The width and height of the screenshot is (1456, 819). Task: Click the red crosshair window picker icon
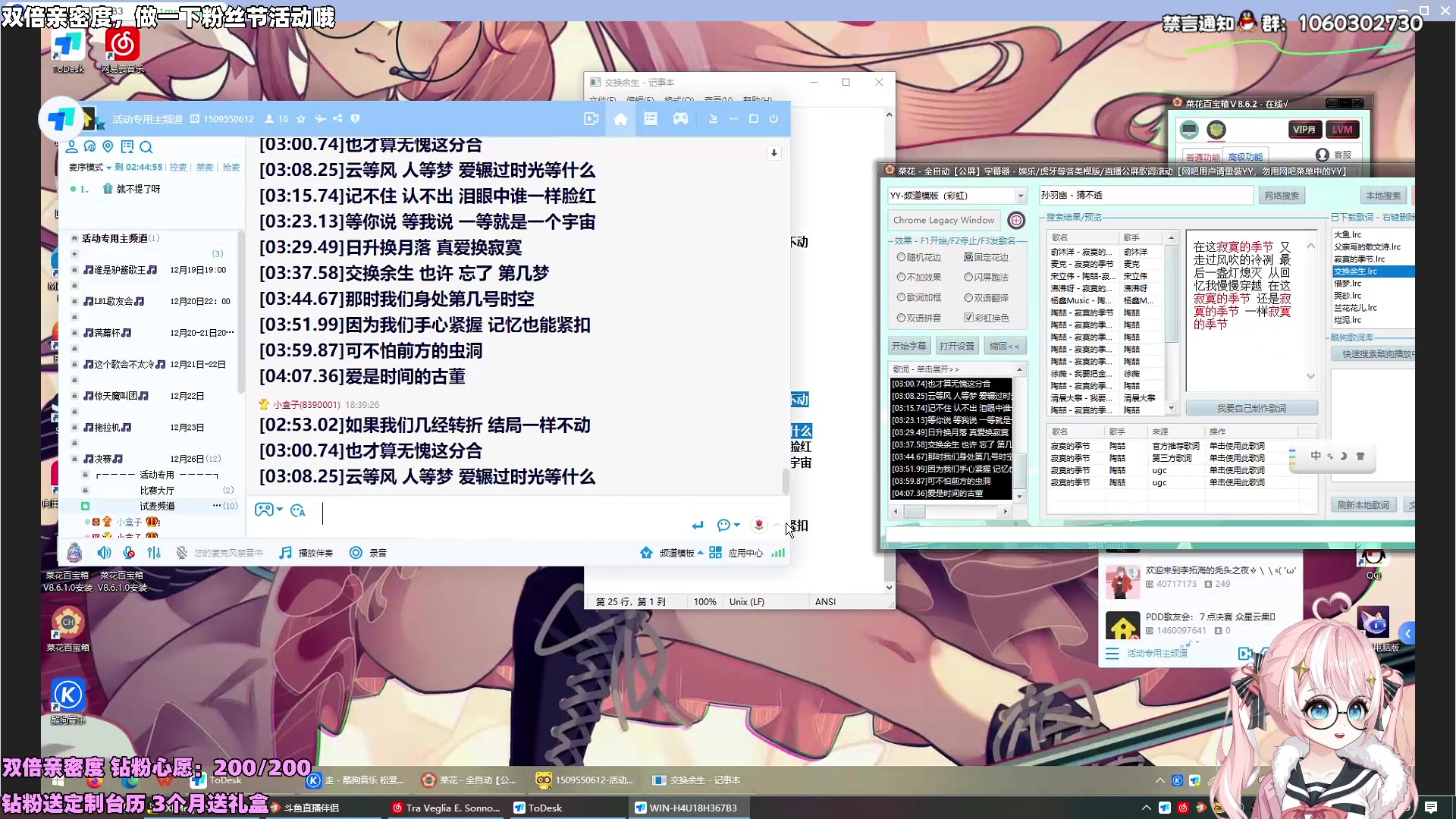[1016, 220]
